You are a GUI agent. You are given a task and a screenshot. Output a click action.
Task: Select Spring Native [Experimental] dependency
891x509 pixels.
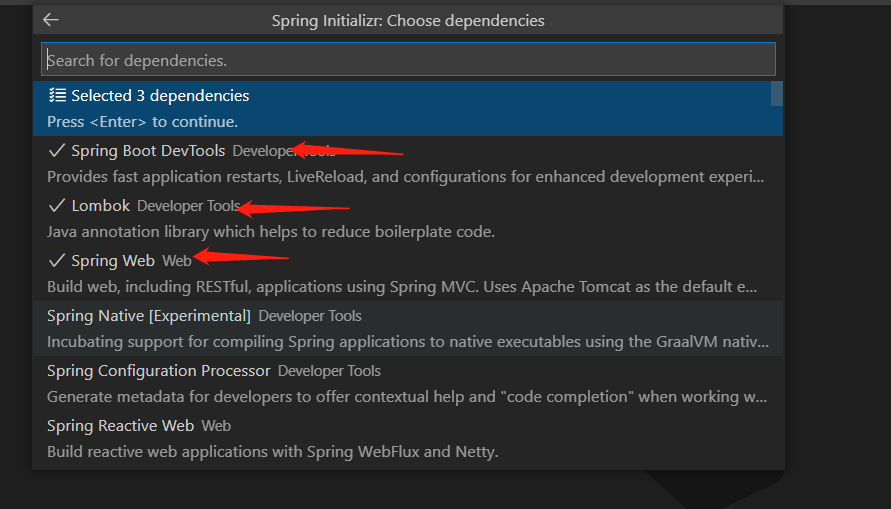149,316
